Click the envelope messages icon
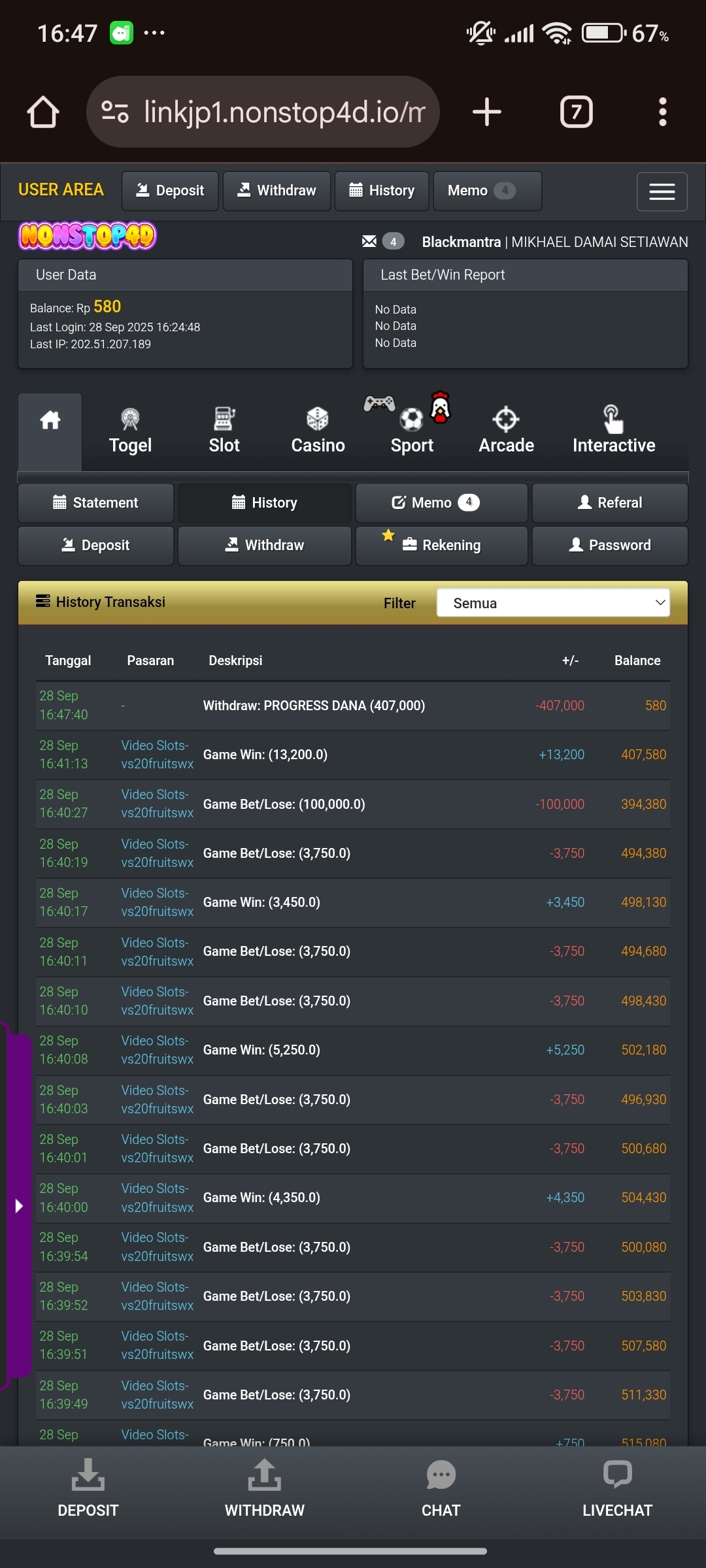The width and height of the screenshot is (706, 1568). tap(369, 242)
